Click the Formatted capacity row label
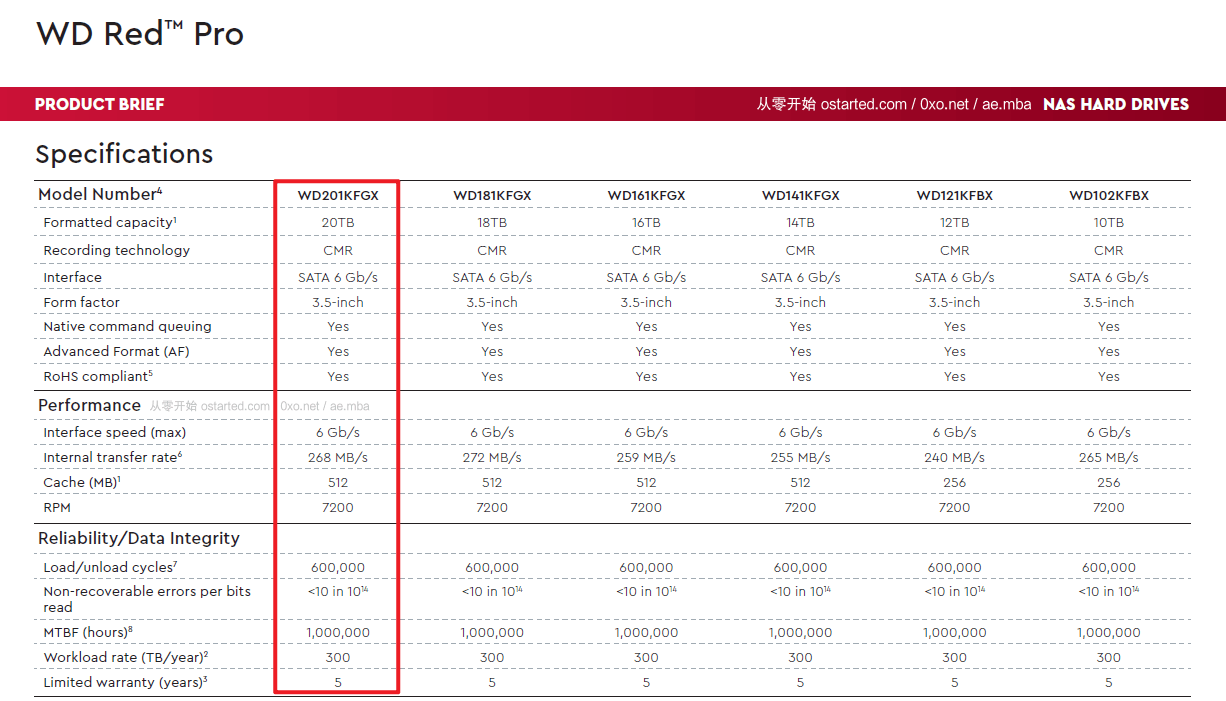Image resolution: width=1226 pixels, height=701 pixels. 110,222
